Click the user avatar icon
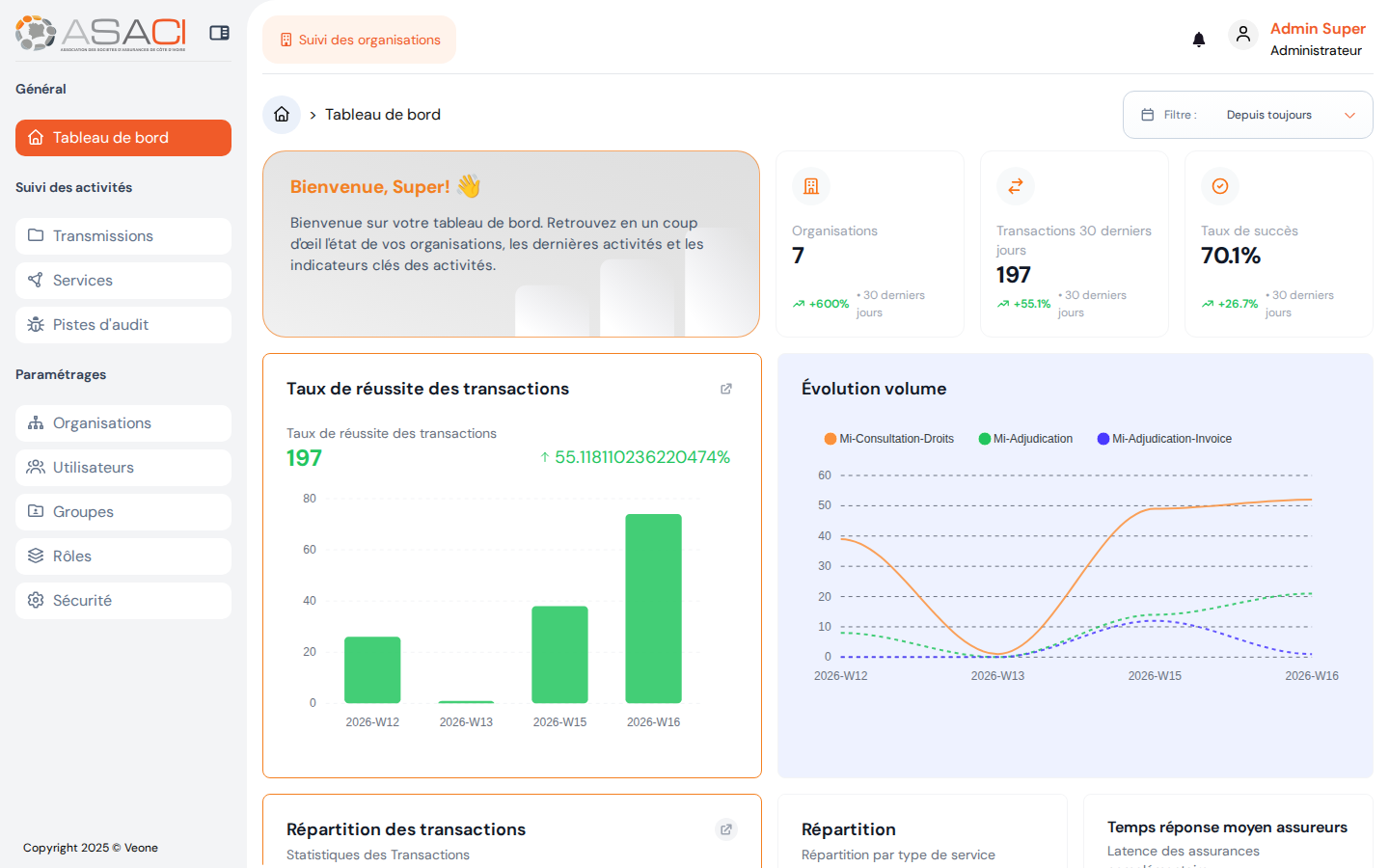Viewport: 1389px width, 868px height. (1242, 35)
